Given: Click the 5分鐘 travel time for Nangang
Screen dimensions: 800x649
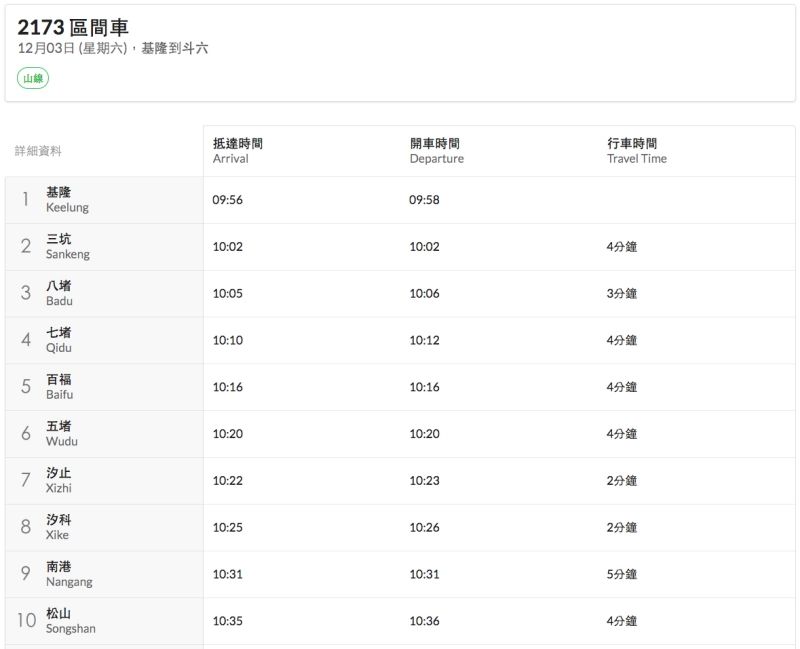Looking at the screenshot, I should 621,574.
